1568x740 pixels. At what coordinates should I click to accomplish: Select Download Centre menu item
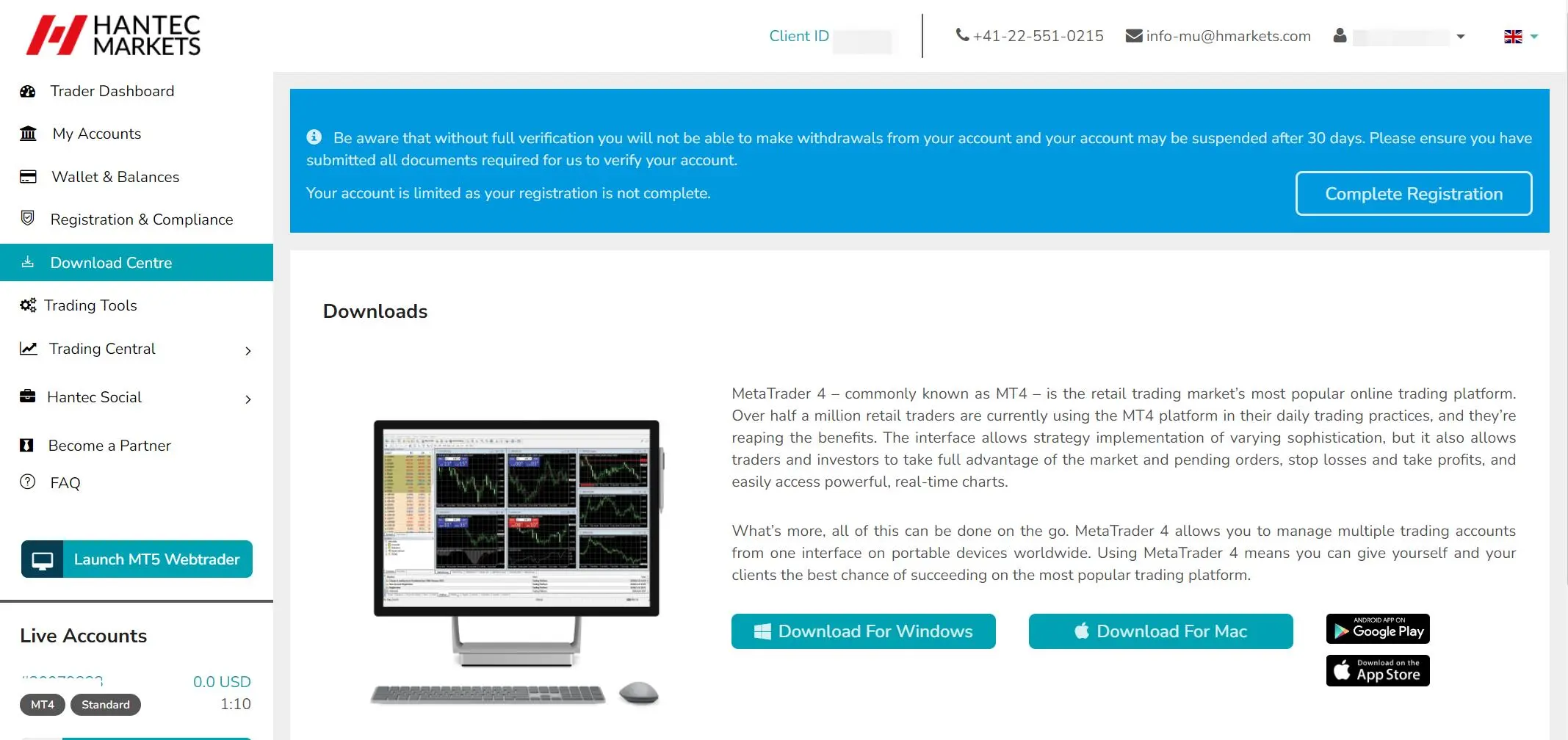(137, 263)
